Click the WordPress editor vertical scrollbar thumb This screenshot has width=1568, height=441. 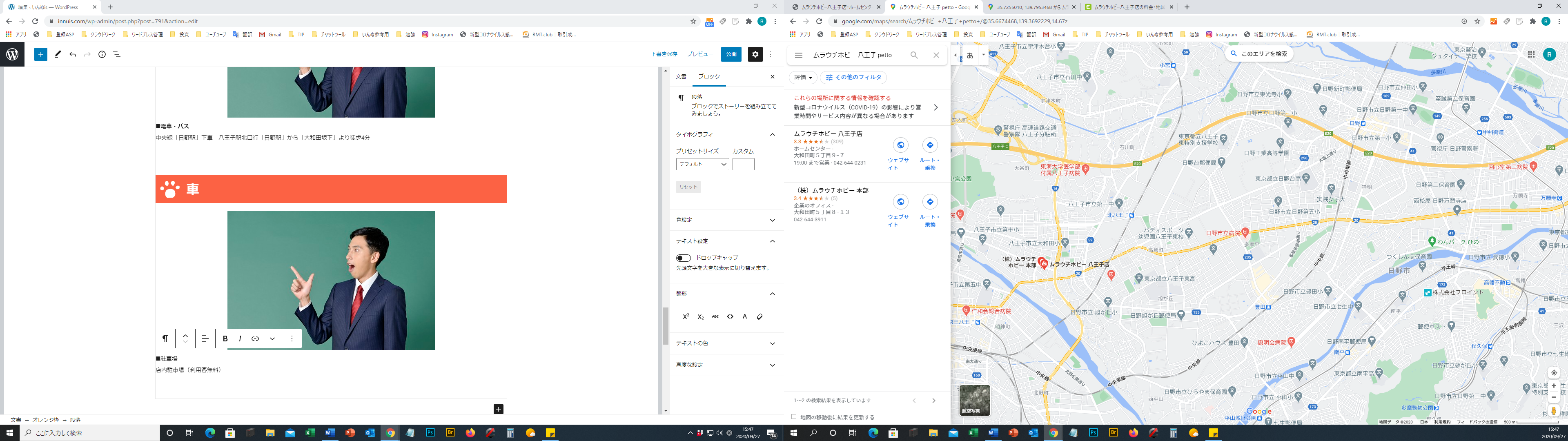(665, 327)
